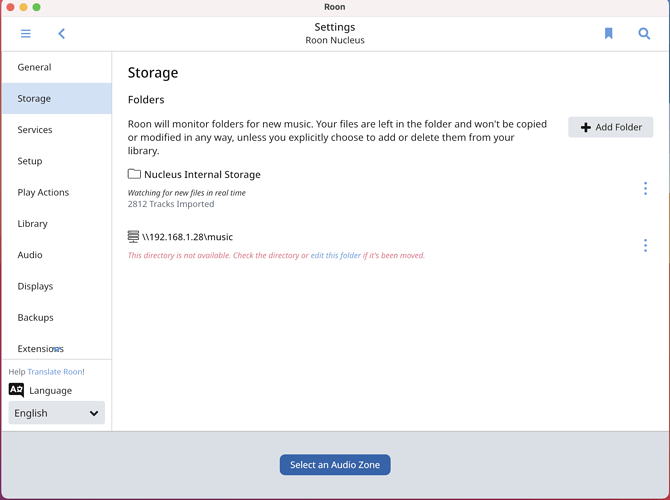Screen dimensions: 670x500
Task: Go to Library settings
Action: 56,224
